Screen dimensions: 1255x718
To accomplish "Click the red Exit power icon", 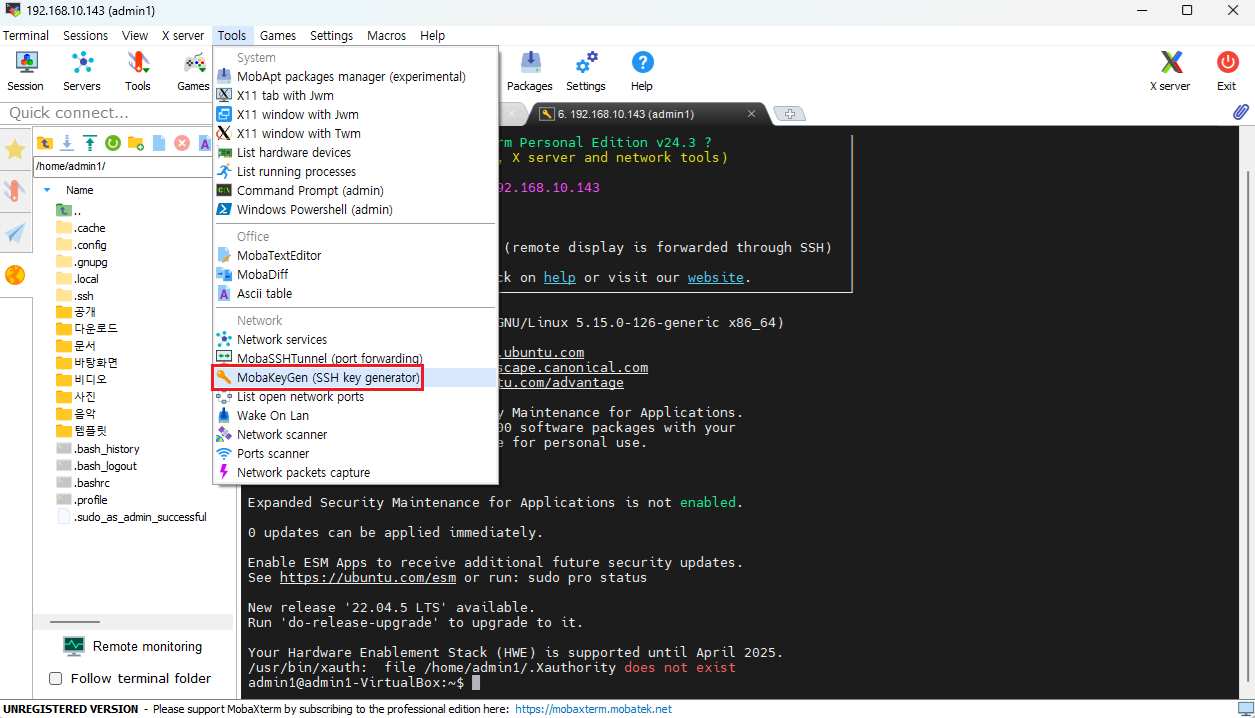I will 1227,71.
